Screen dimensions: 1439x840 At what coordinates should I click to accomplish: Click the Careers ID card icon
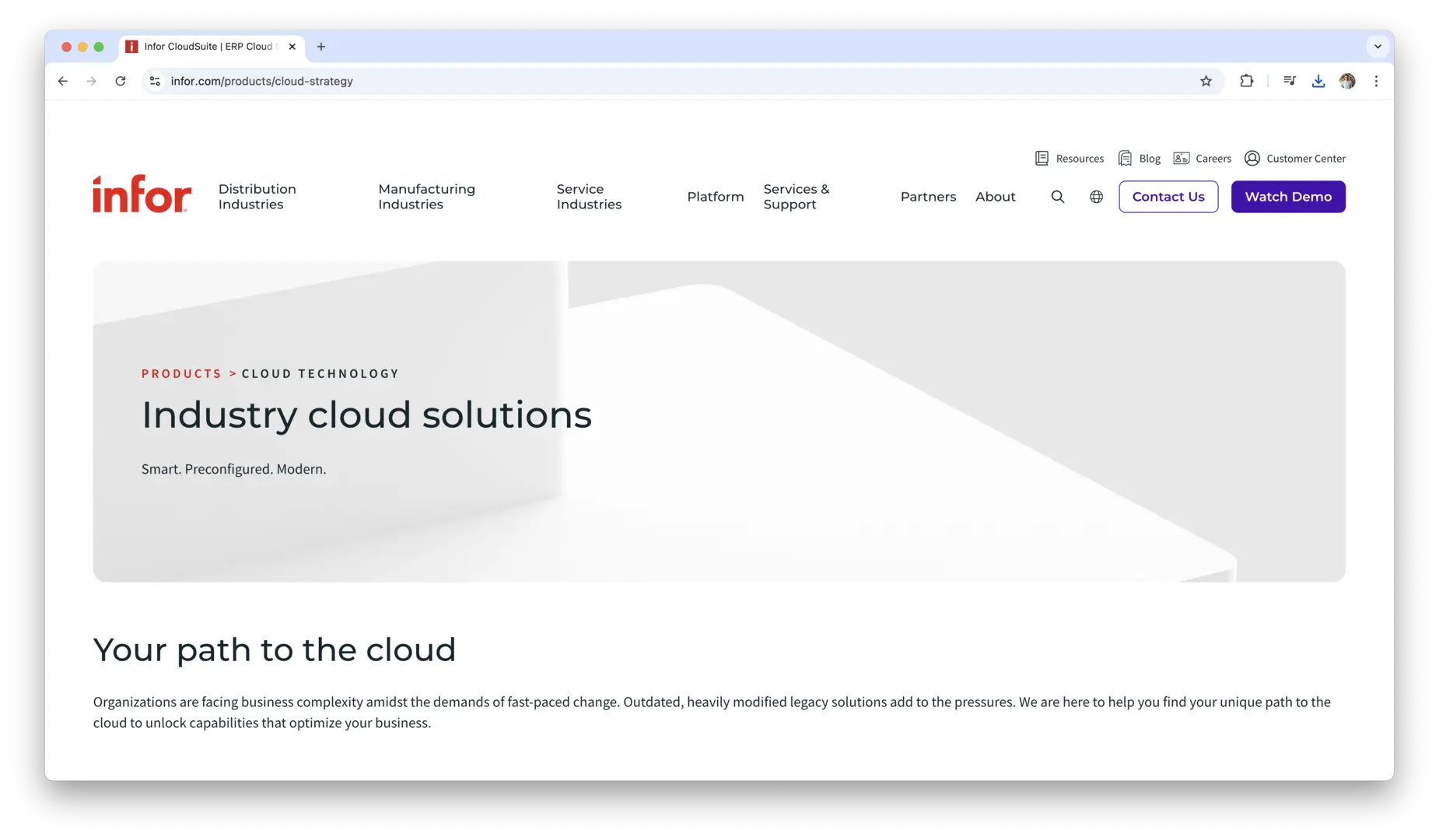(x=1181, y=158)
